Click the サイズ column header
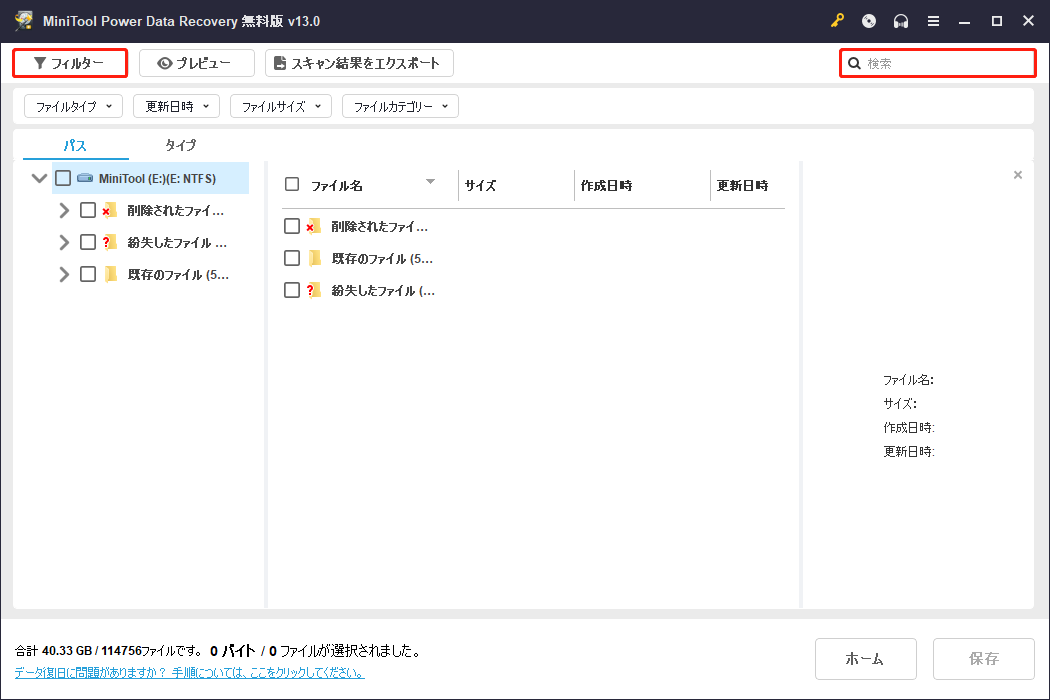The image size is (1050, 700). 480,186
